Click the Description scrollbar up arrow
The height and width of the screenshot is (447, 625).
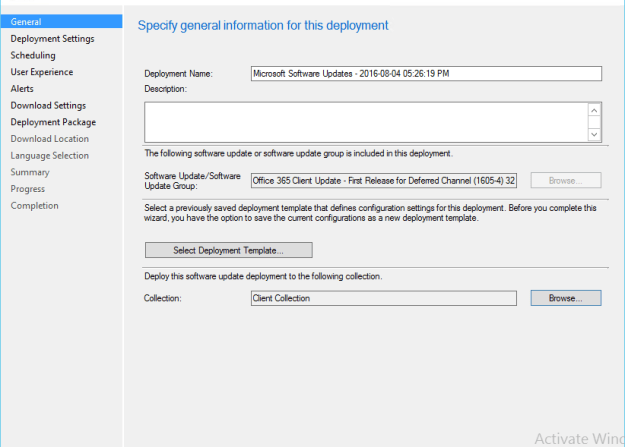tap(594, 110)
